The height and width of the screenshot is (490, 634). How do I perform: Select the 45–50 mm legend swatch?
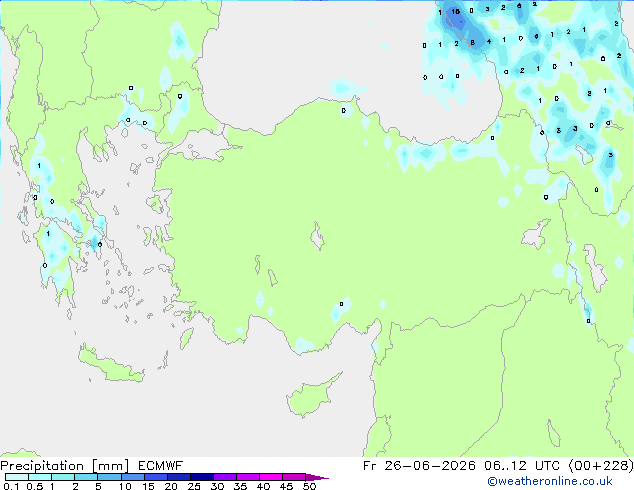coord(294,477)
